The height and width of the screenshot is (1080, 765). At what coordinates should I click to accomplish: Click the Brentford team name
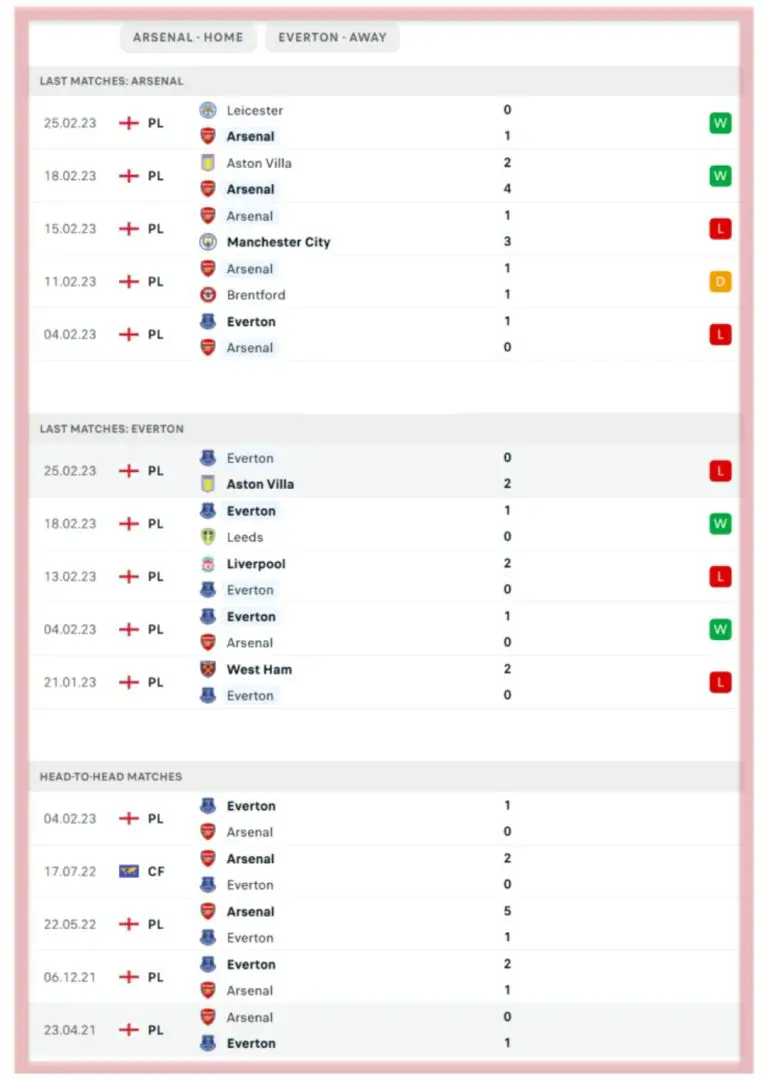[x=256, y=295]
